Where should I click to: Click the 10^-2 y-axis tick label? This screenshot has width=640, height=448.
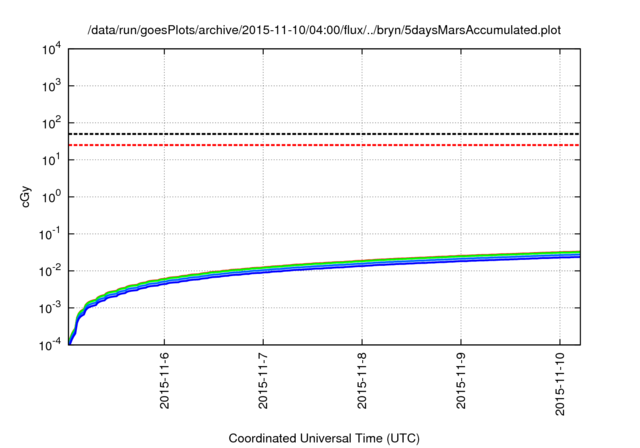[x=50, y=271]
